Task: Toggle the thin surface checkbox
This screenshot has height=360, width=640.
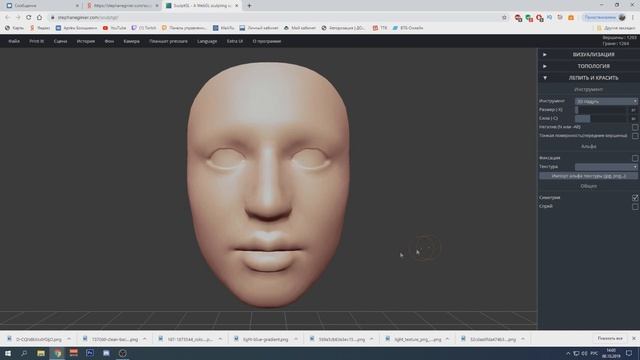Action: click(635, 136)
